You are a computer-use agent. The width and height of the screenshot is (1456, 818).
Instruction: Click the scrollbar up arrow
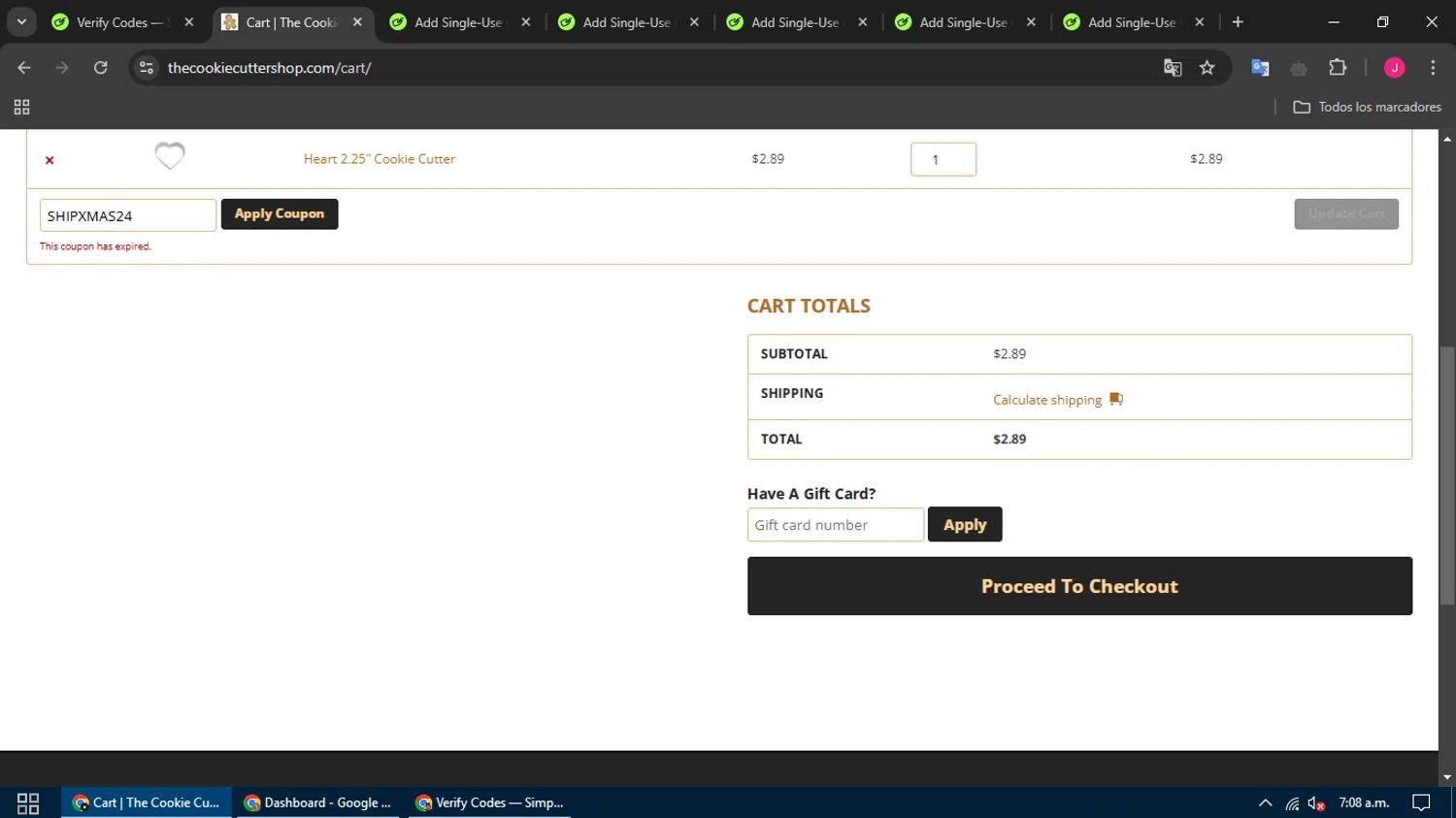click(1447, 139)
